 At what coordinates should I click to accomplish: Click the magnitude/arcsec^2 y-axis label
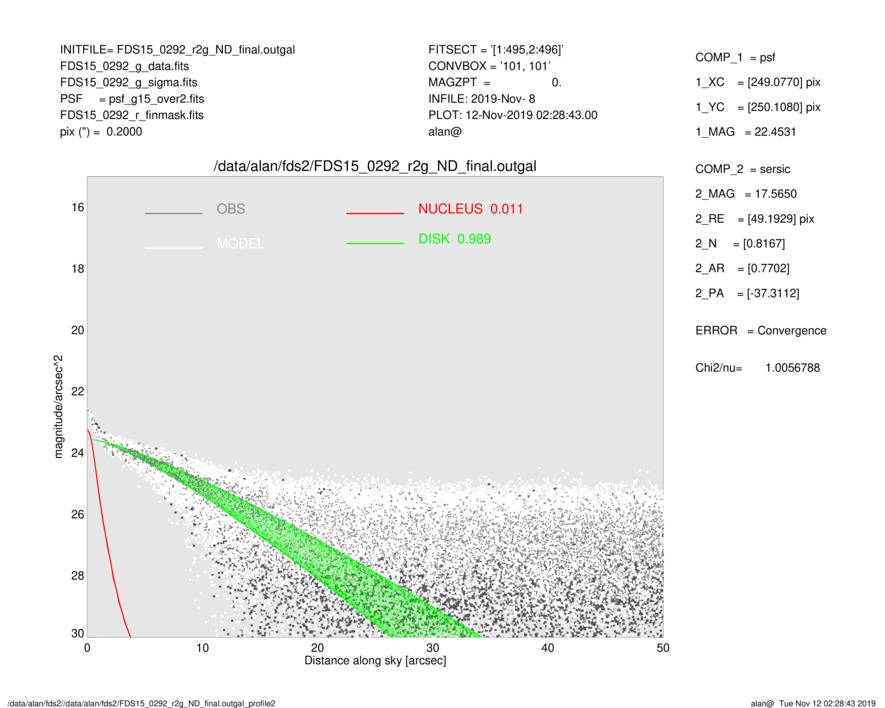click(x=59, y=407)
